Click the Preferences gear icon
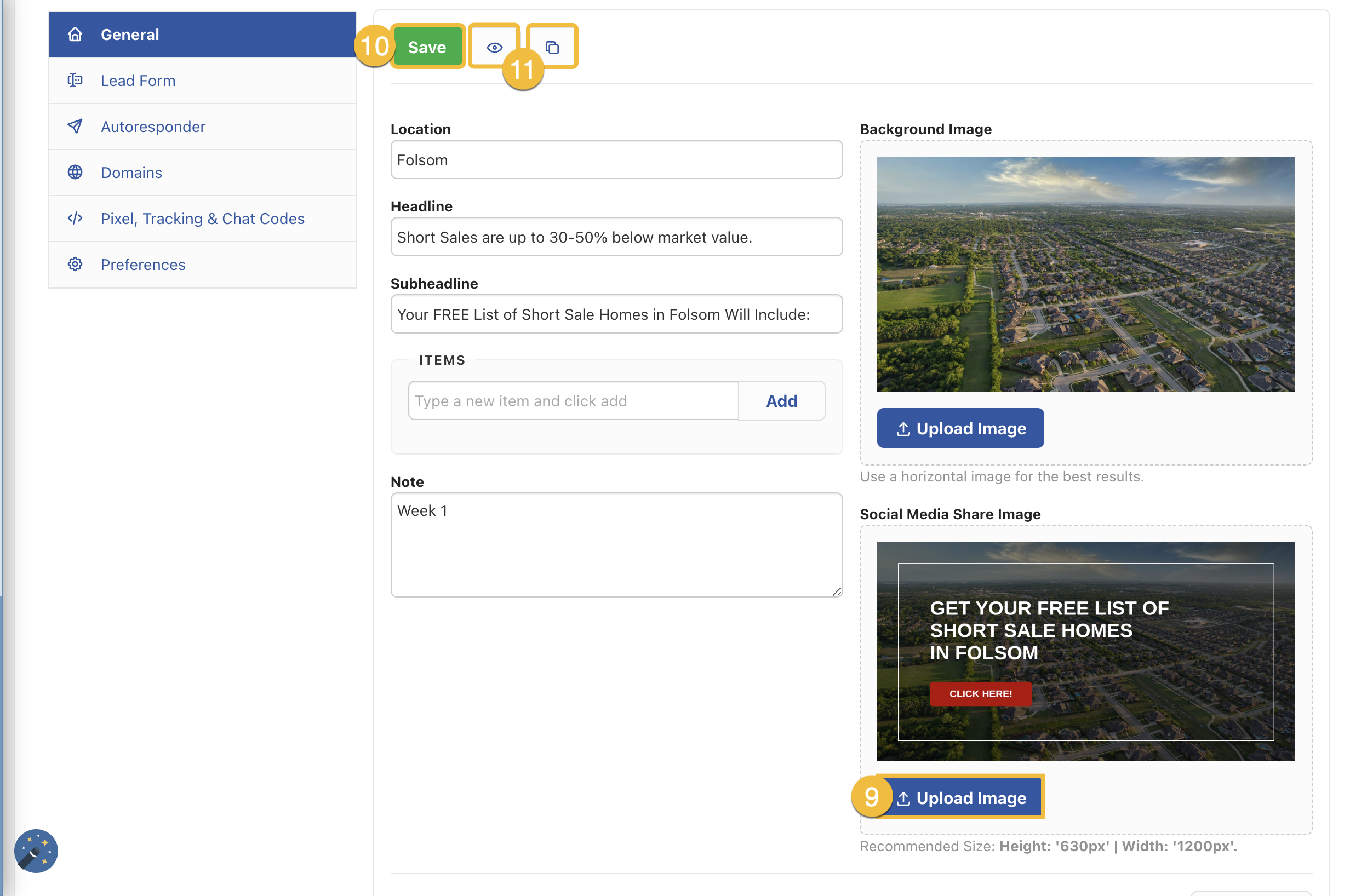Image resolution: width=1350 pixels, height=896 pixels. (x=75, y=264)
